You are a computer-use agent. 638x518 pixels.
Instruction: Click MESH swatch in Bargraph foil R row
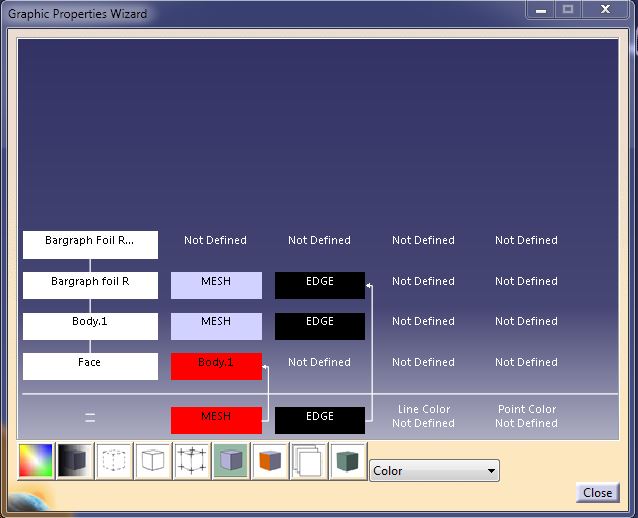[216, 285]
